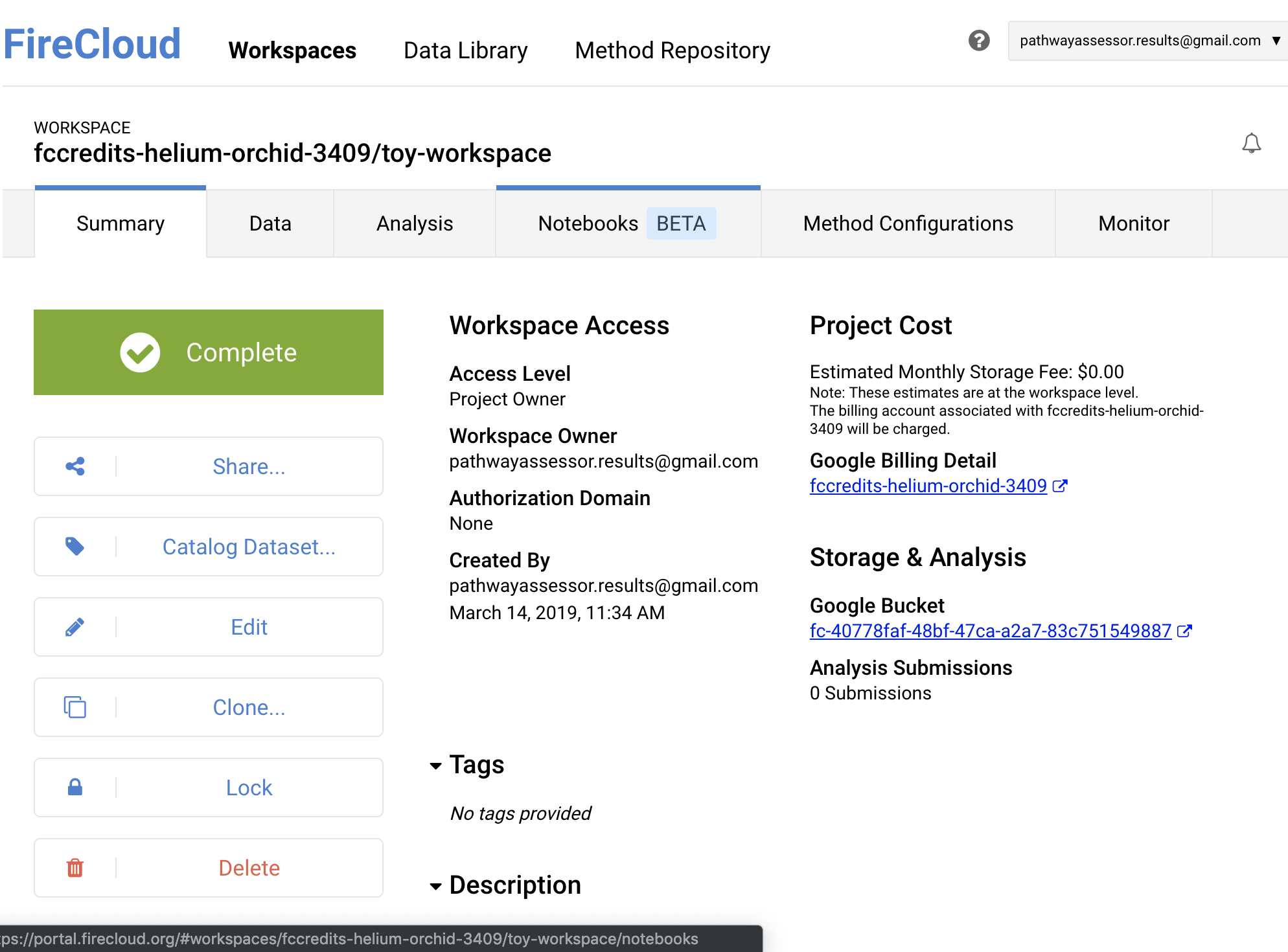Viewport: 1288px width, 952px height.
Task: Click the FireCloud logo
Action: [92, 44]
